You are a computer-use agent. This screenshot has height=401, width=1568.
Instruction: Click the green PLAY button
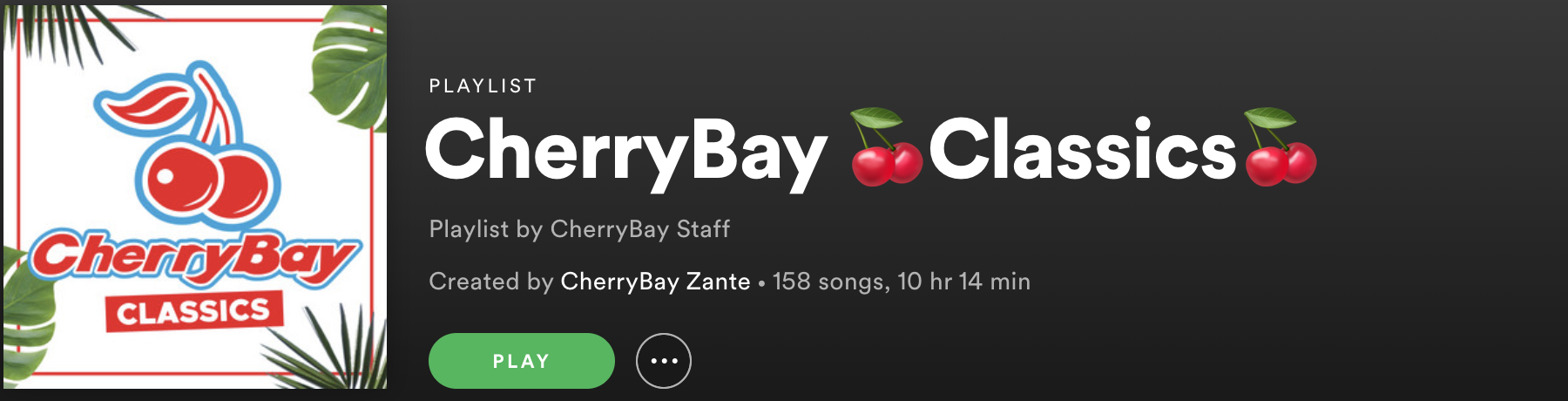point(521,361)
